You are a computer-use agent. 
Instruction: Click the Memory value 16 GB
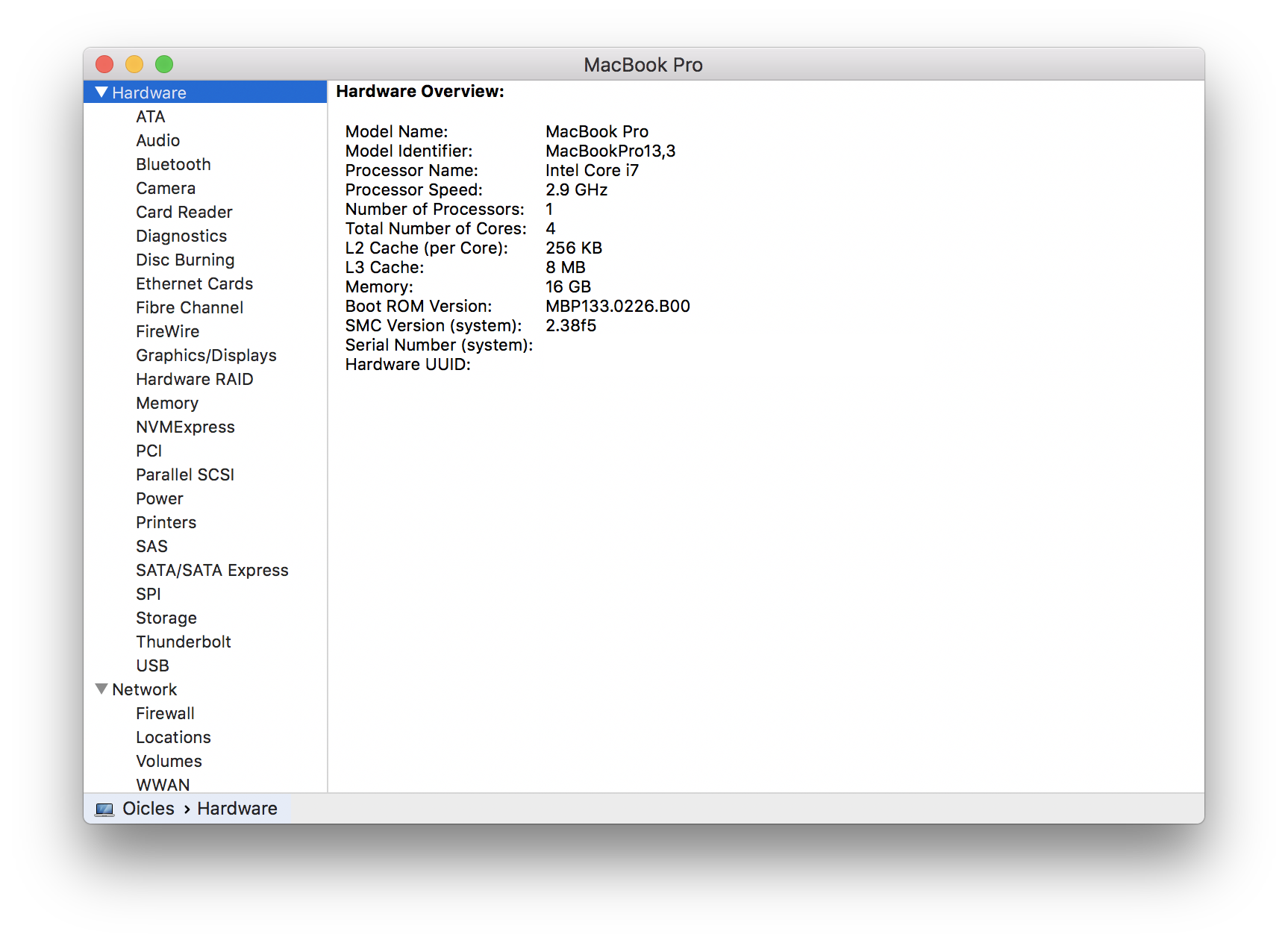[568, 286]
